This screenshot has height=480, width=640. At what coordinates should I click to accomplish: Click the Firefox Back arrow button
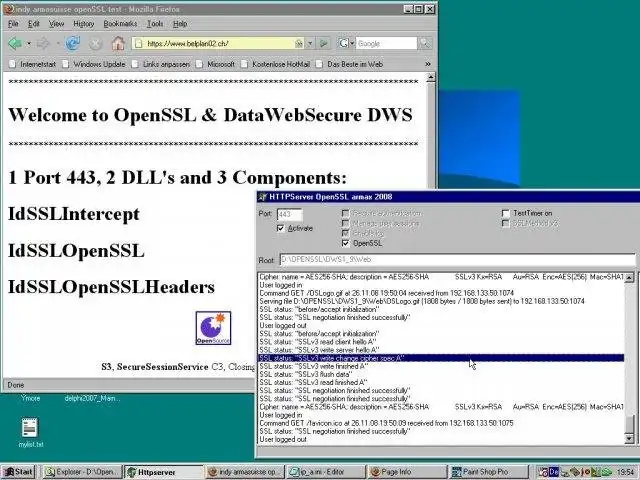[16, 43]
